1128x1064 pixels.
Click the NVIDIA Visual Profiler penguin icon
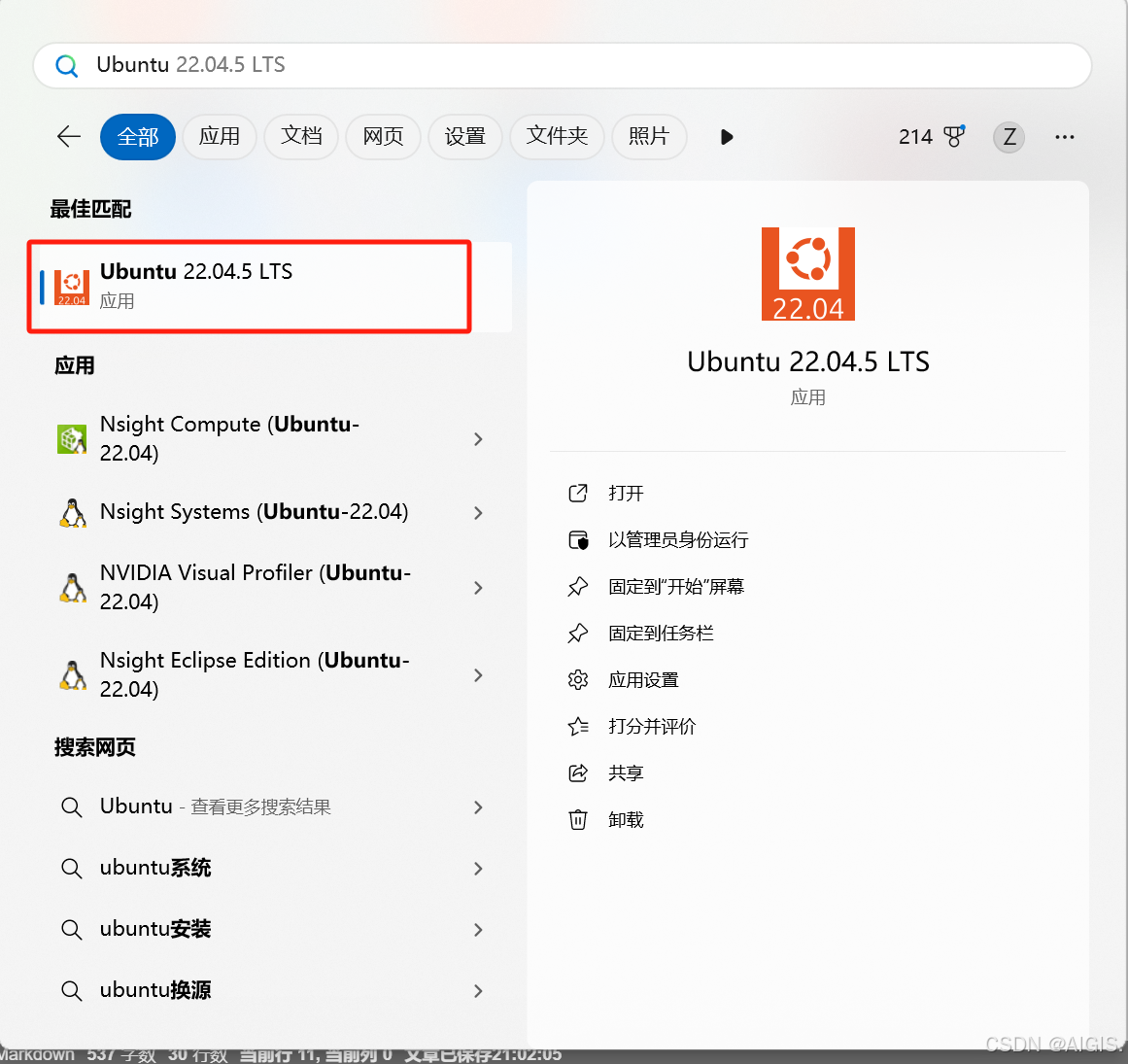(x=72, y=588)
